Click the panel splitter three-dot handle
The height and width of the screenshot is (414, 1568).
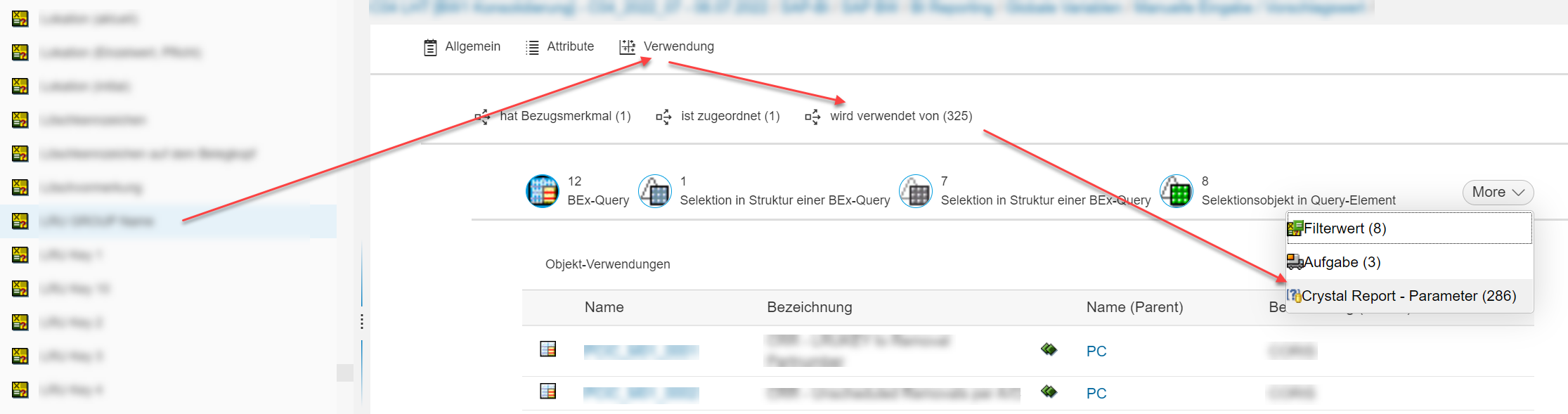coord(362,322)
